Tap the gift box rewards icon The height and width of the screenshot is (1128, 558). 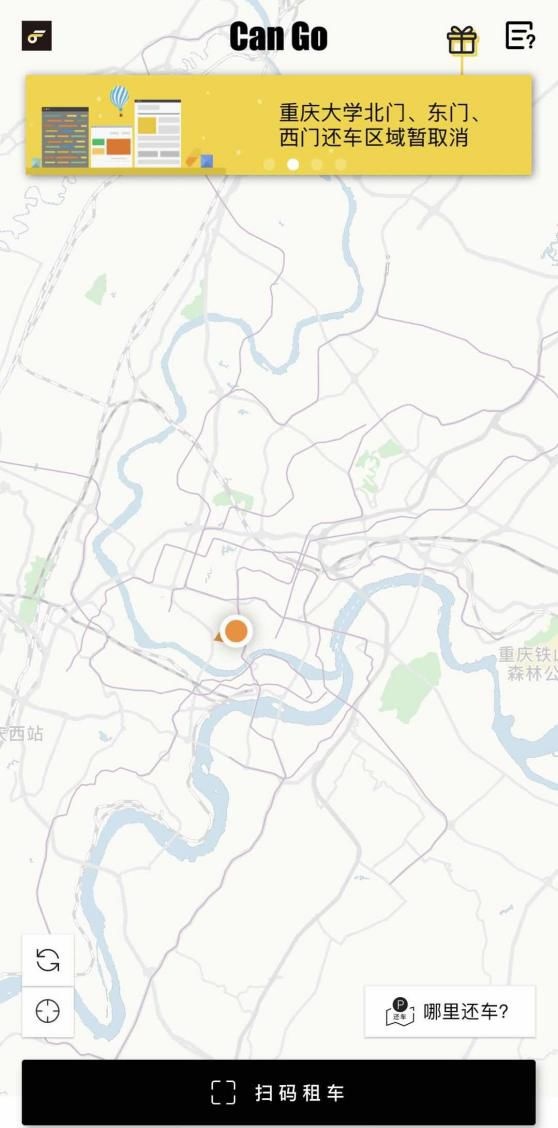tap(462, 40)
